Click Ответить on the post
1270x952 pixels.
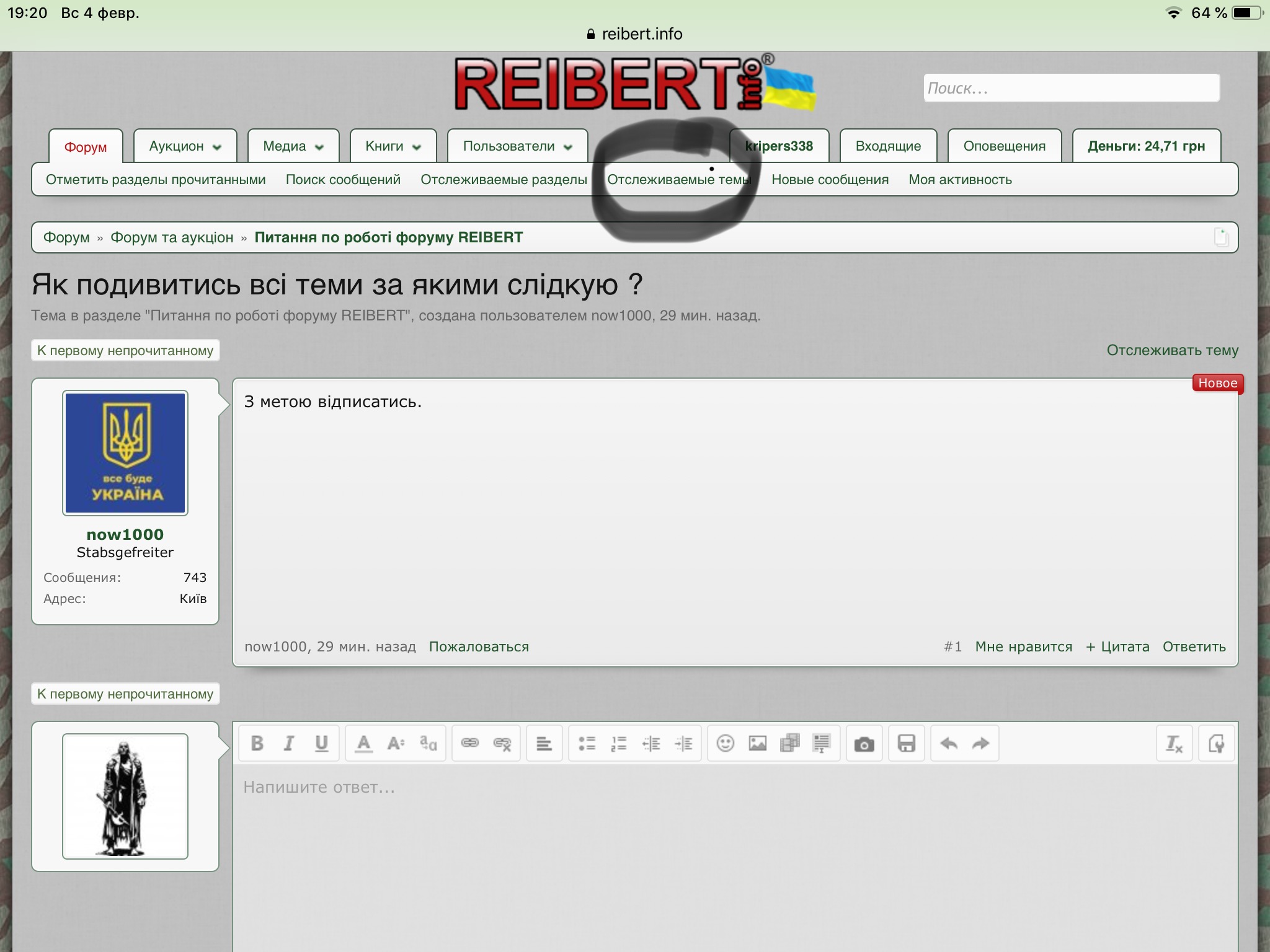tap(1194, 647)
